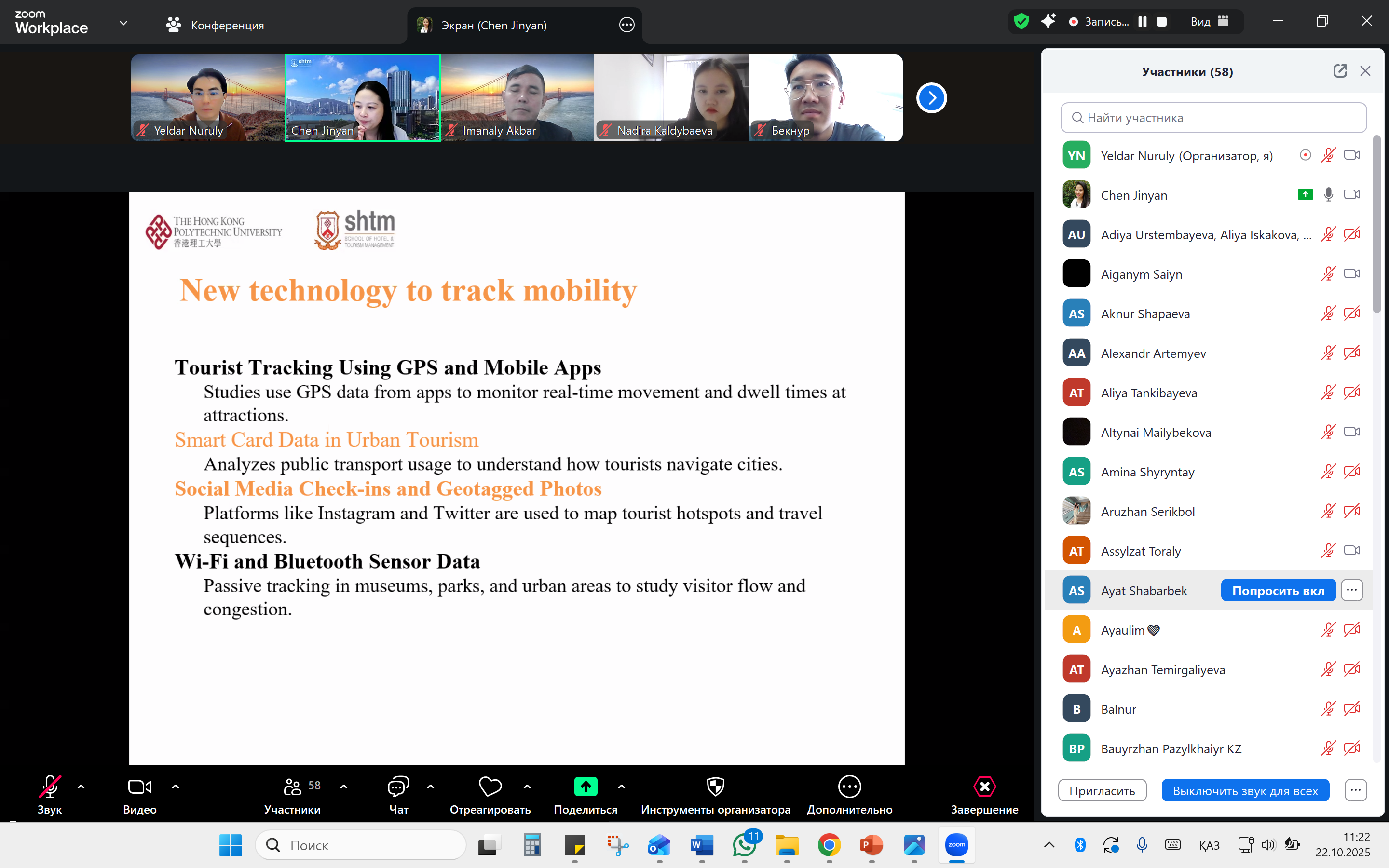
Task: Open Host Tools shield icon
Action: (715, 787)
